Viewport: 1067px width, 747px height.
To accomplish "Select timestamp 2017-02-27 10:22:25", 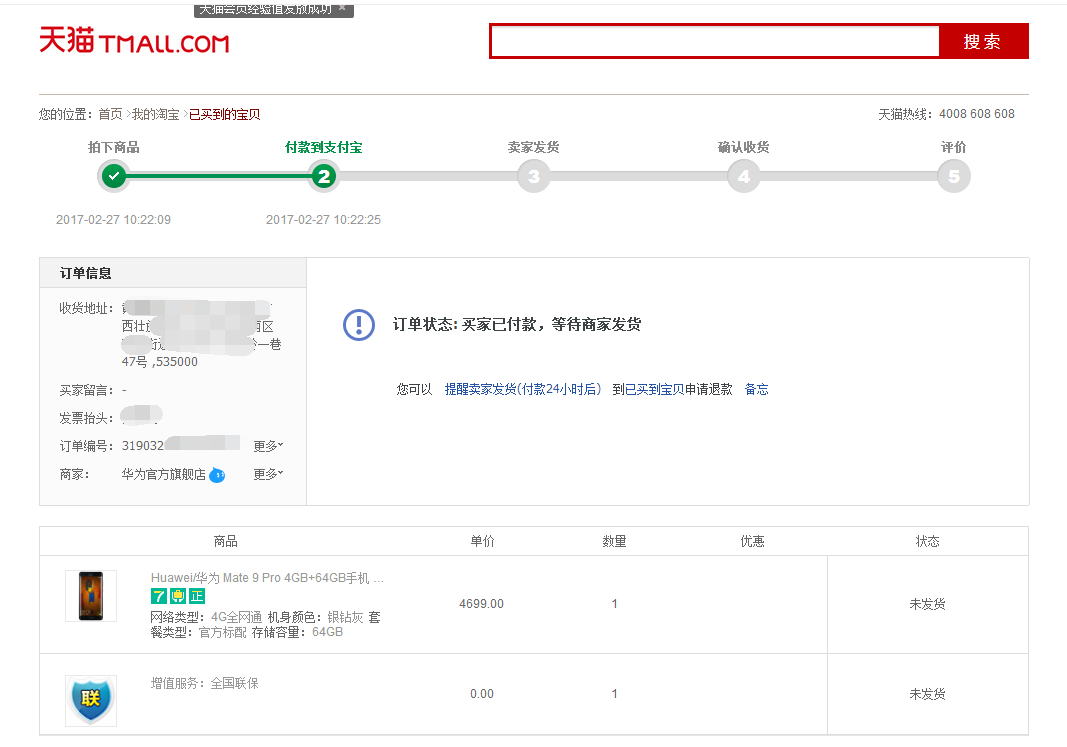I will 323,219.
